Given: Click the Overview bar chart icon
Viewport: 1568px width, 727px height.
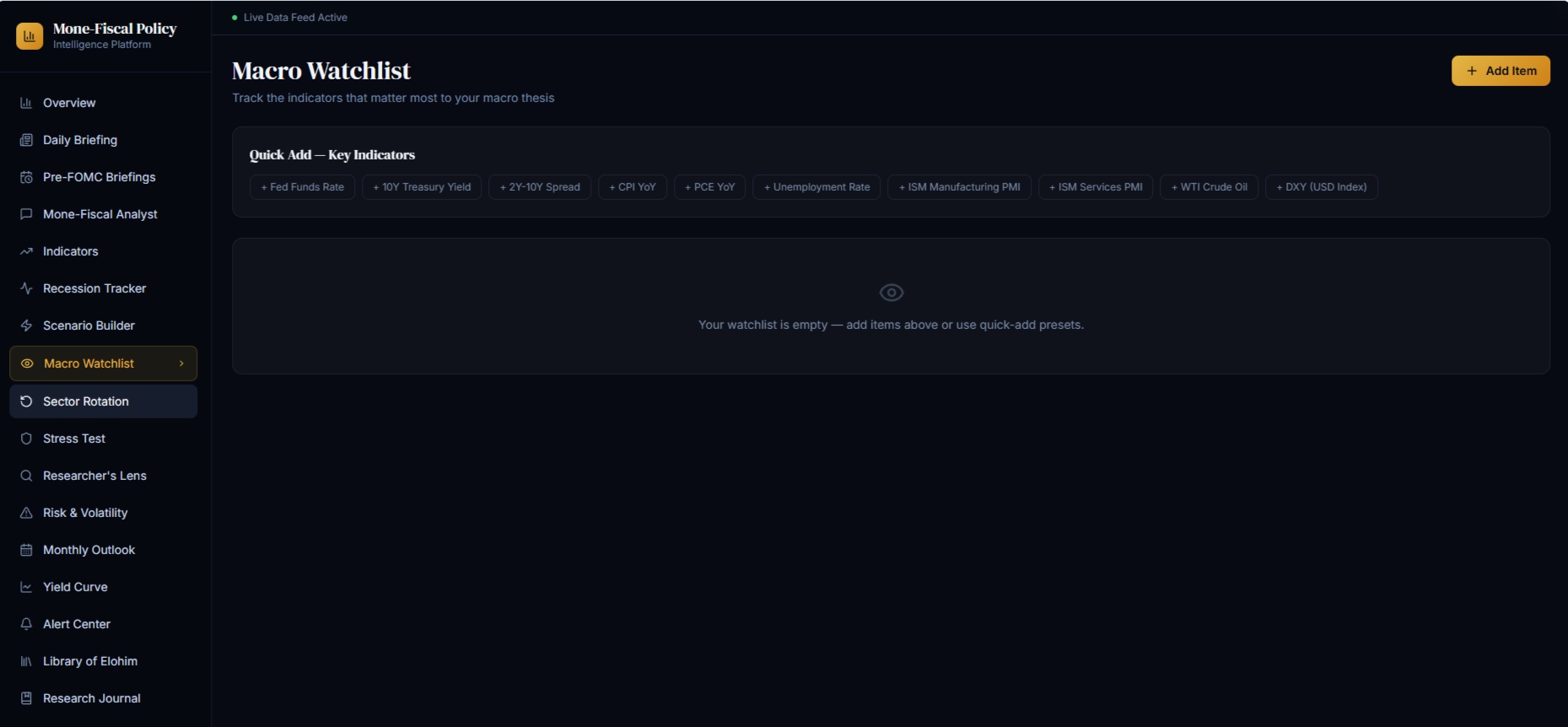Looking at the screenshot, I should (26, 103).
